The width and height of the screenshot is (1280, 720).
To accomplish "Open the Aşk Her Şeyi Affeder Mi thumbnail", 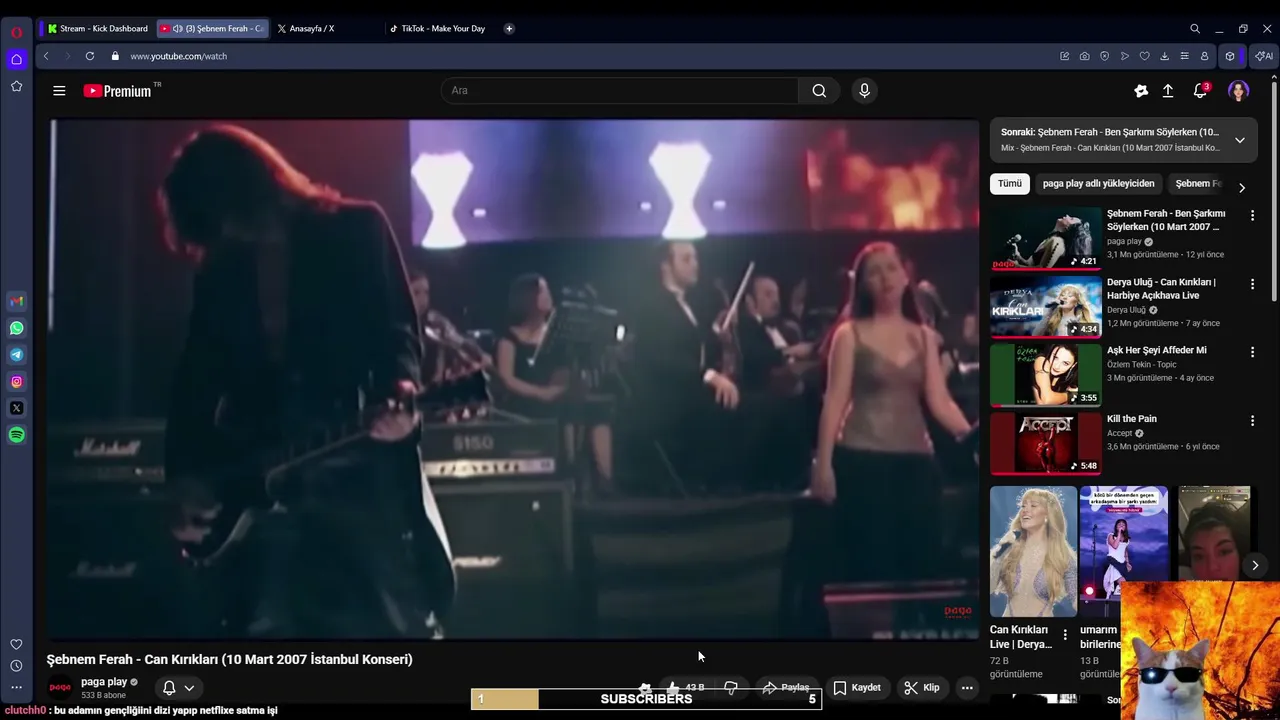I will (1046, 375).
